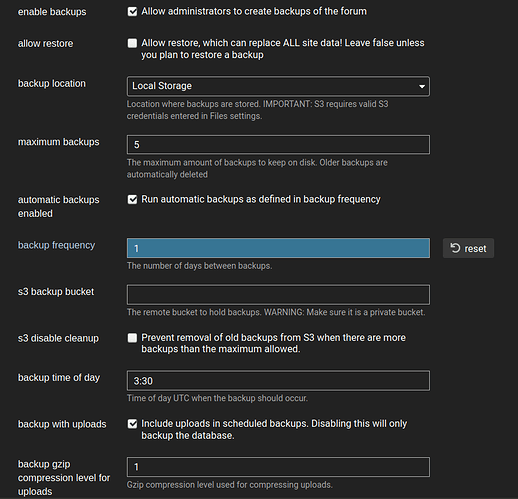Click the 'backup location' setting label
Viewport: 518px width, 499px height.
click(52, 83)
